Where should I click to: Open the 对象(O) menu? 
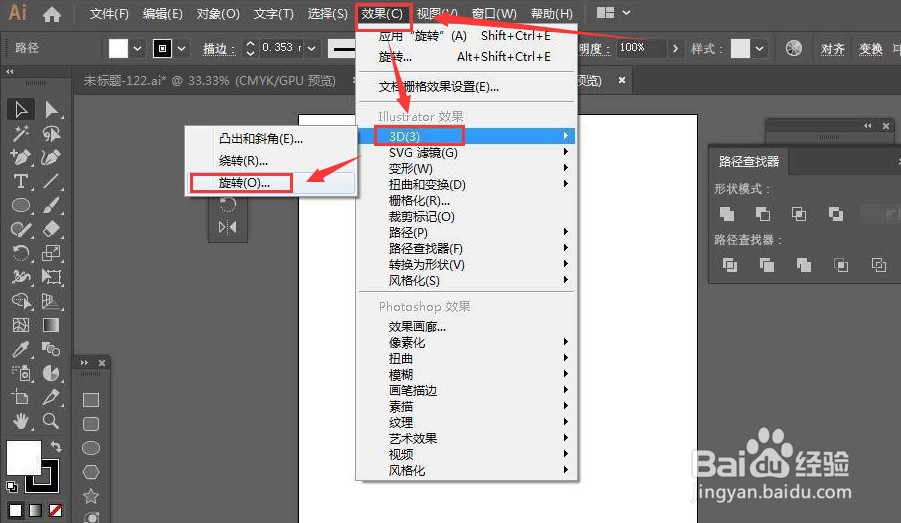(218, 14)
